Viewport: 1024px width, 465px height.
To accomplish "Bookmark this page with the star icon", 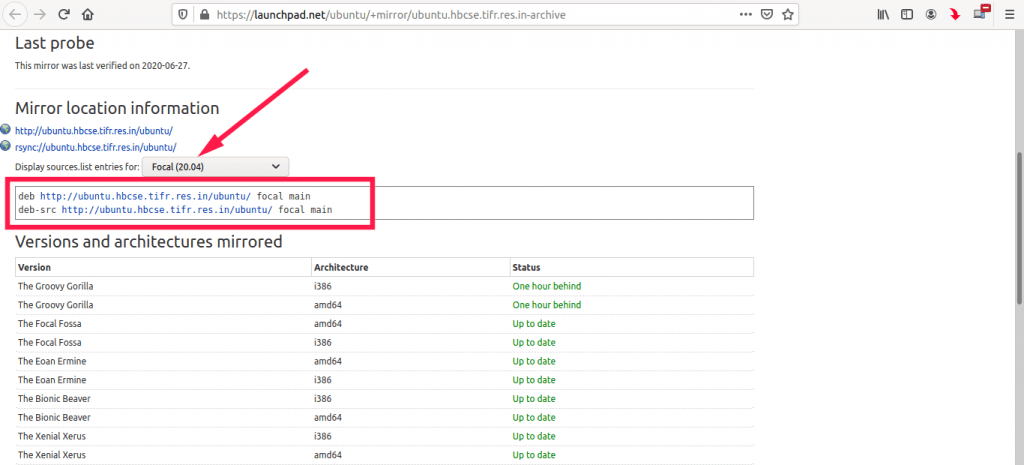I will click(788, 15).
